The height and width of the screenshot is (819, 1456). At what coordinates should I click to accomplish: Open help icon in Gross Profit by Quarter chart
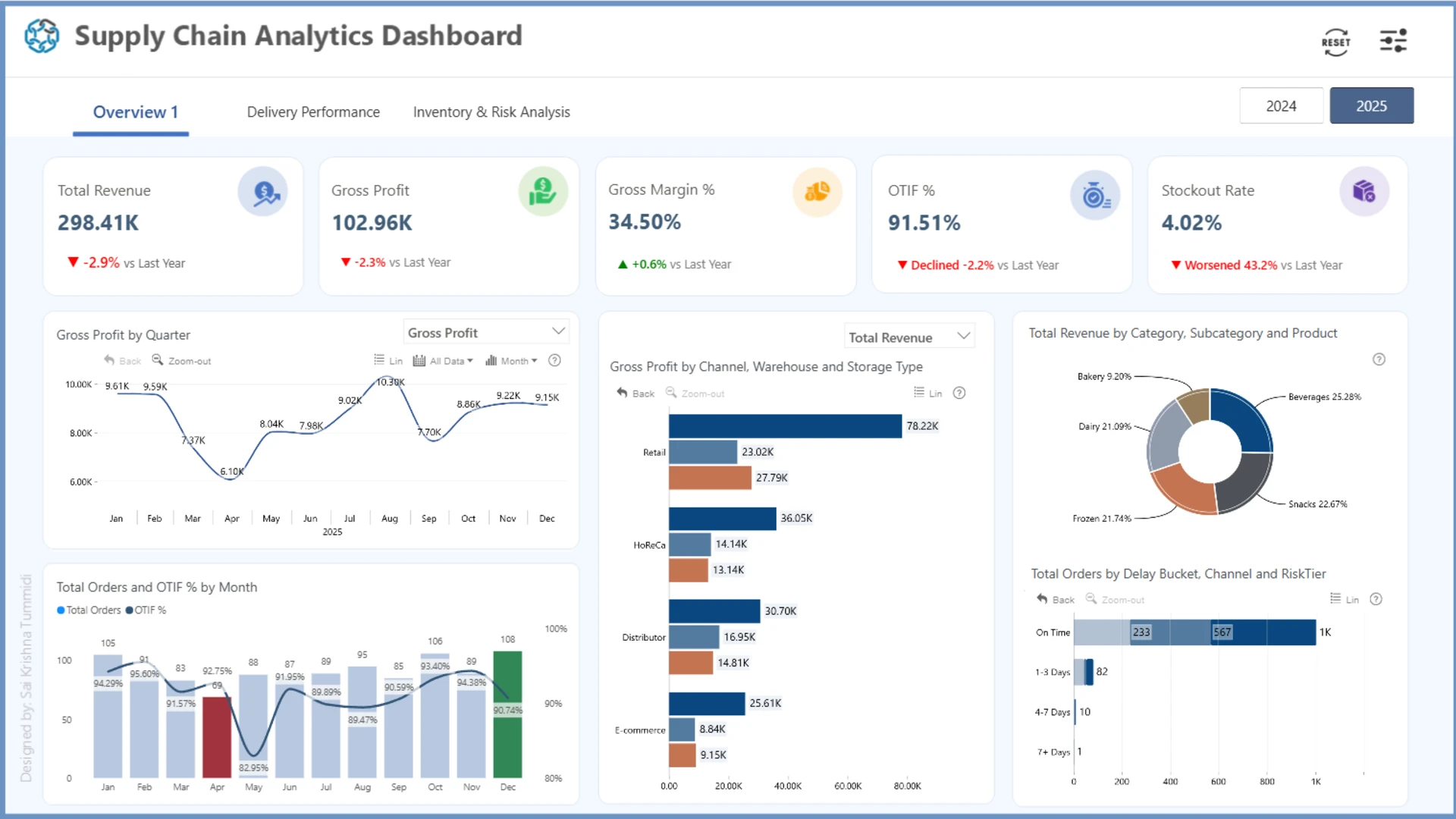pyautogui.click(x=554, y=361)
